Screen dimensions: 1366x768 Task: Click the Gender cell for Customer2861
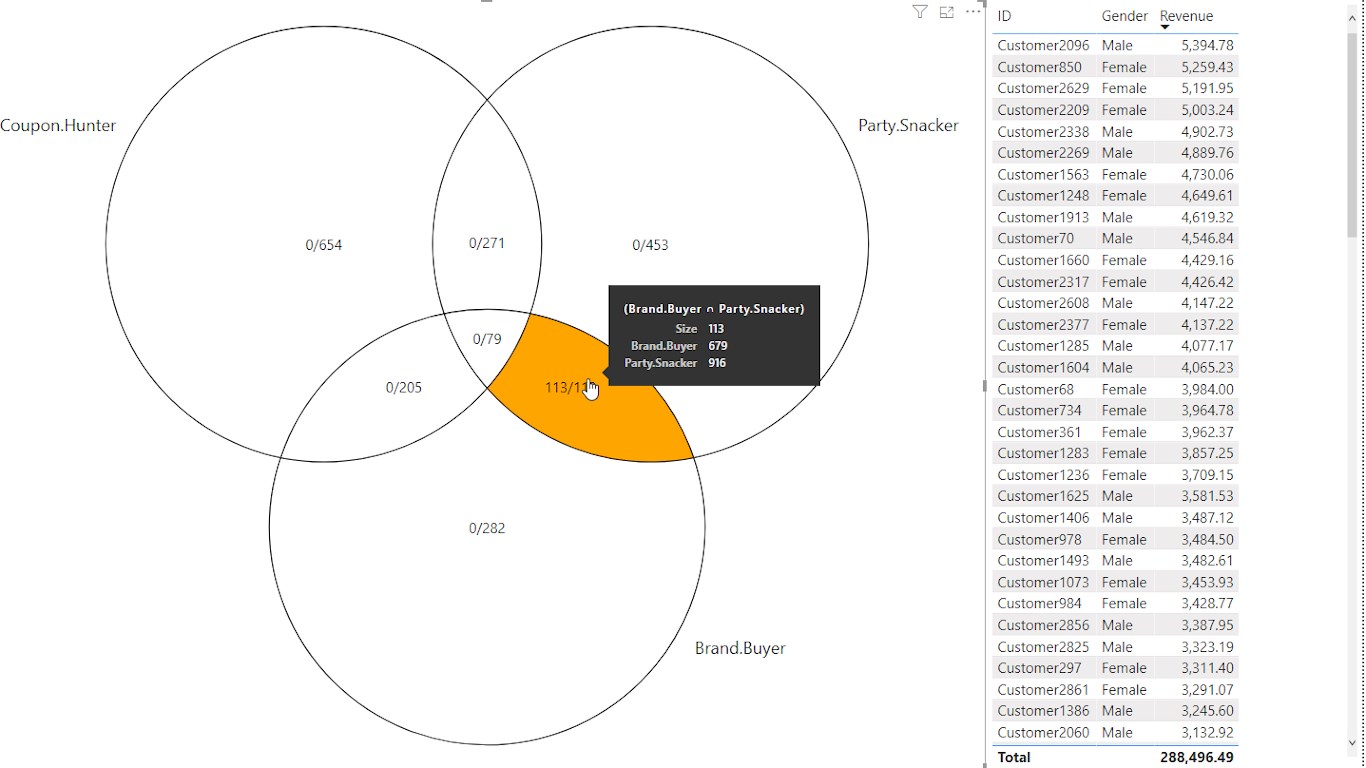pyautogui.click(x=1124, y=690)
